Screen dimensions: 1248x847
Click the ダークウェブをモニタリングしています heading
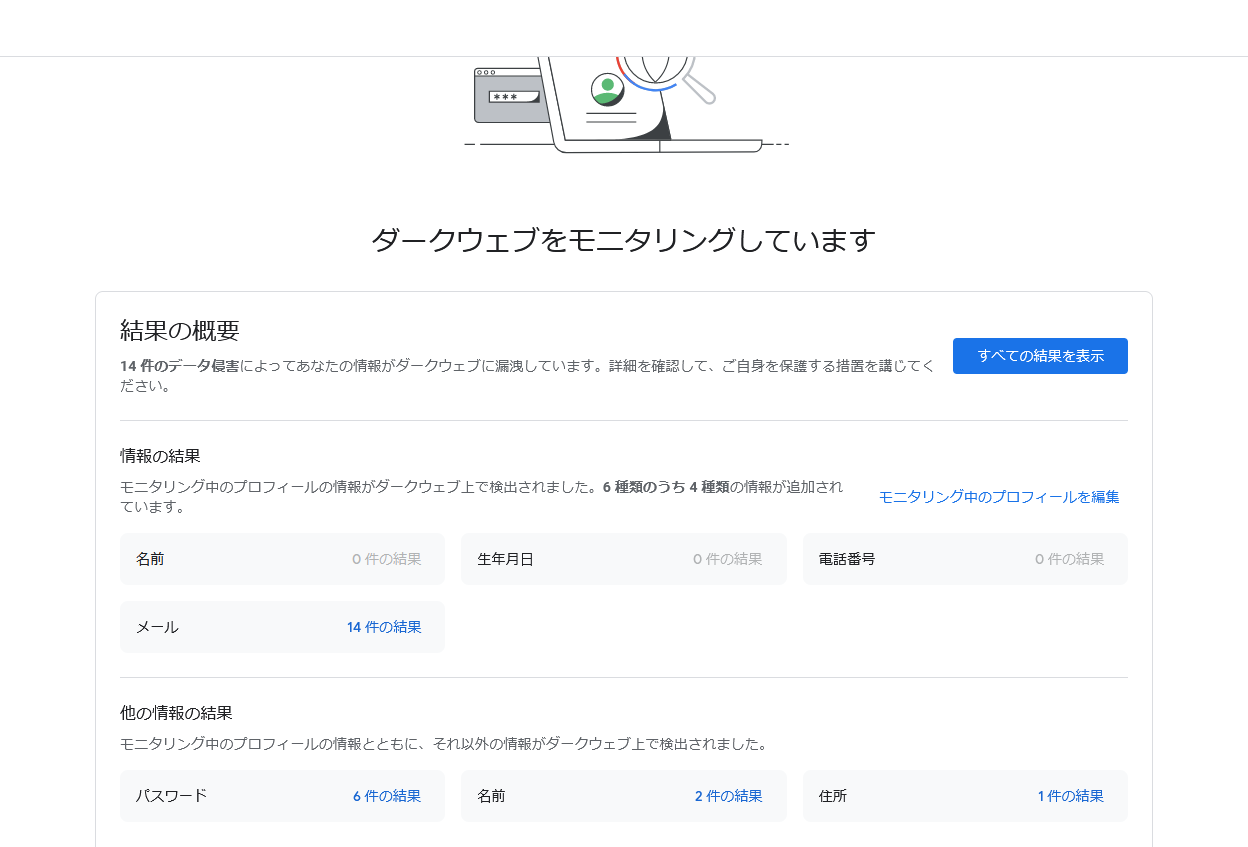coord(624,238)
